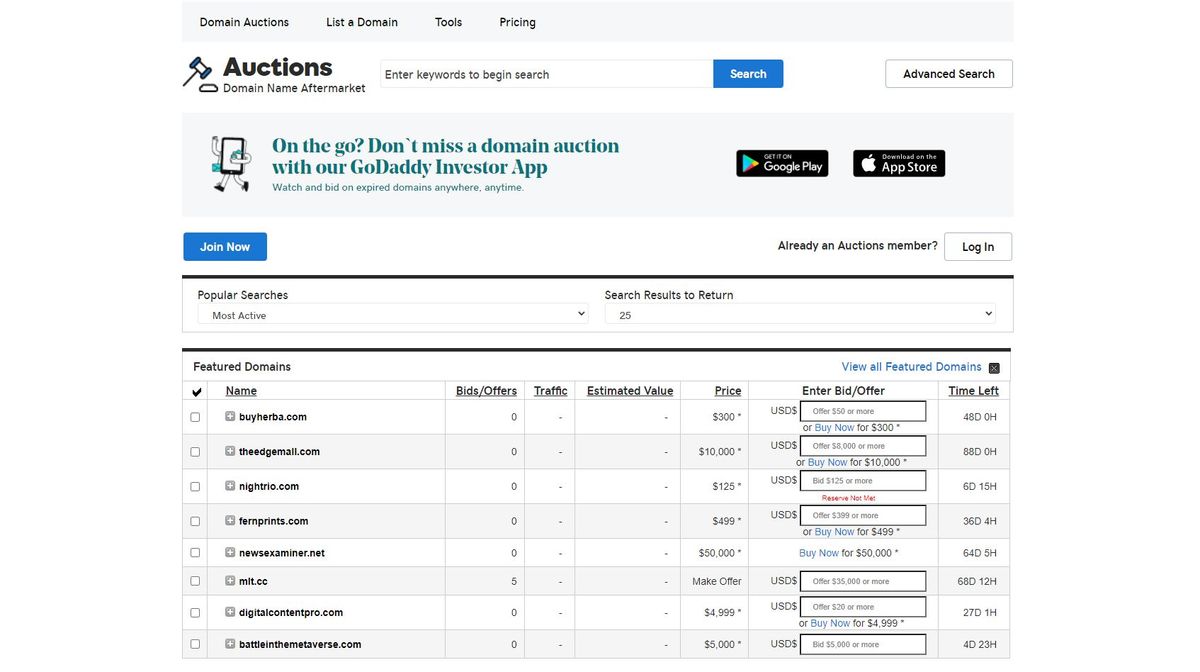This screenshot has height=672, width=1200.
Task: Expand the battleinthemetaverse.com row
Action: pos(230,645)
